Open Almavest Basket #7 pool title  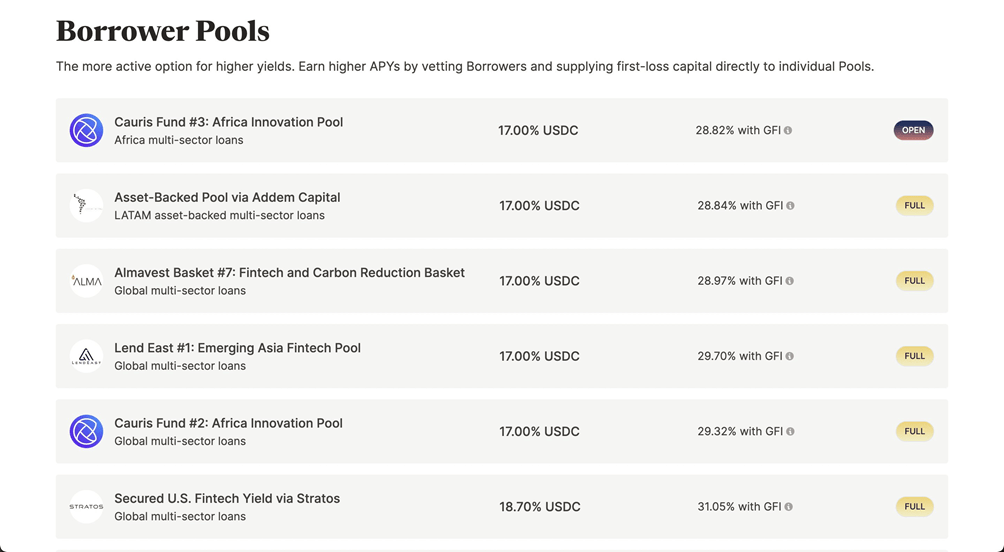[x=289, y=272]
